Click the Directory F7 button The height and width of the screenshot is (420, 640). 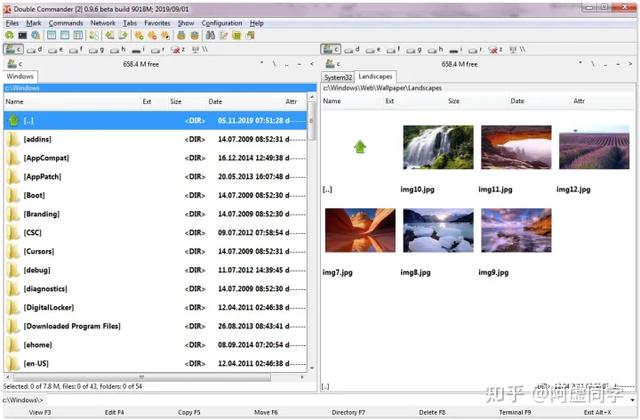pyautogui.click(x=348, y=412)
